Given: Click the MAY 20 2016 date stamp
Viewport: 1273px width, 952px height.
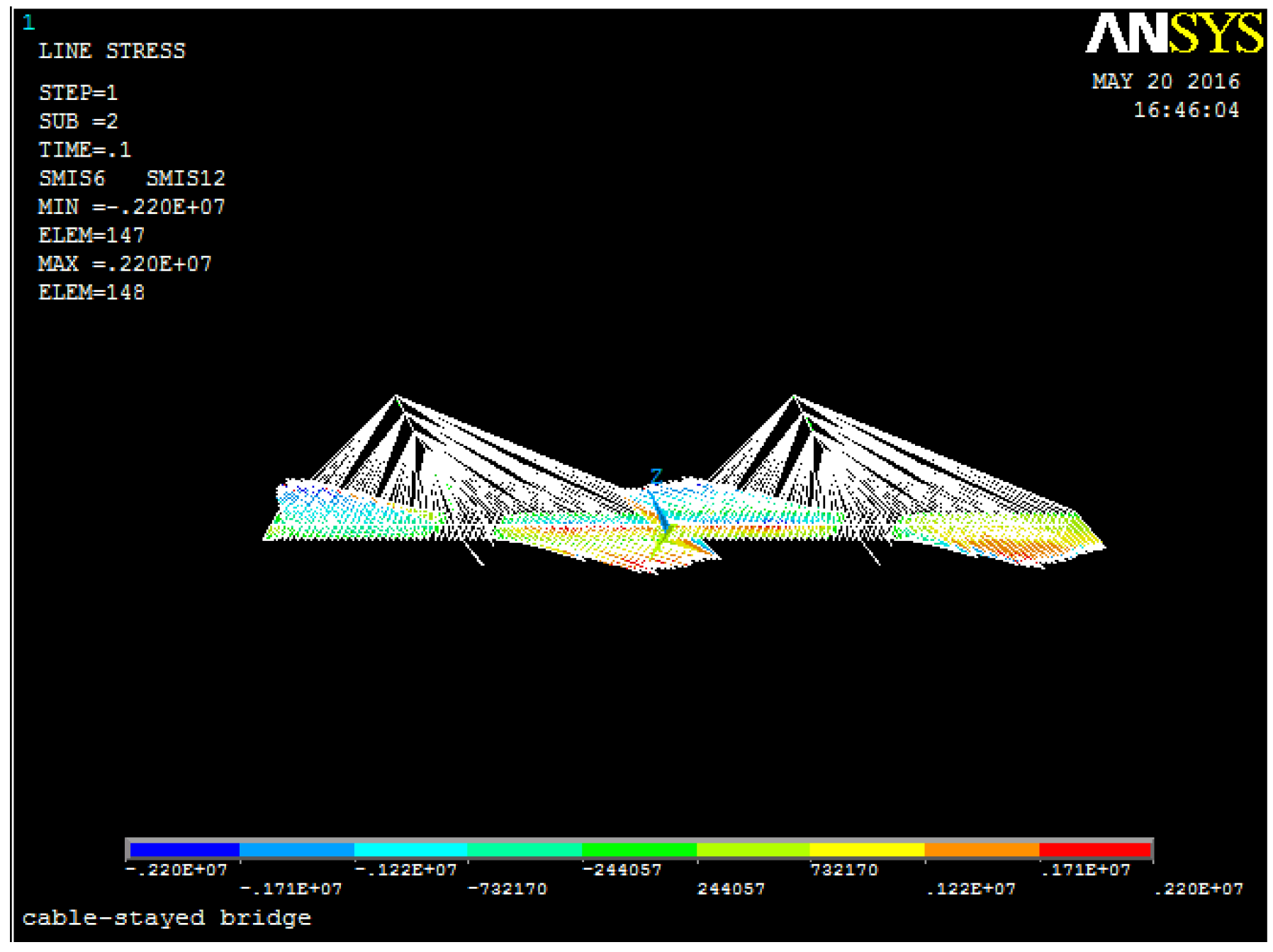Looking at the screenshot, I should pyautogui.click(x=1165, y=82).
